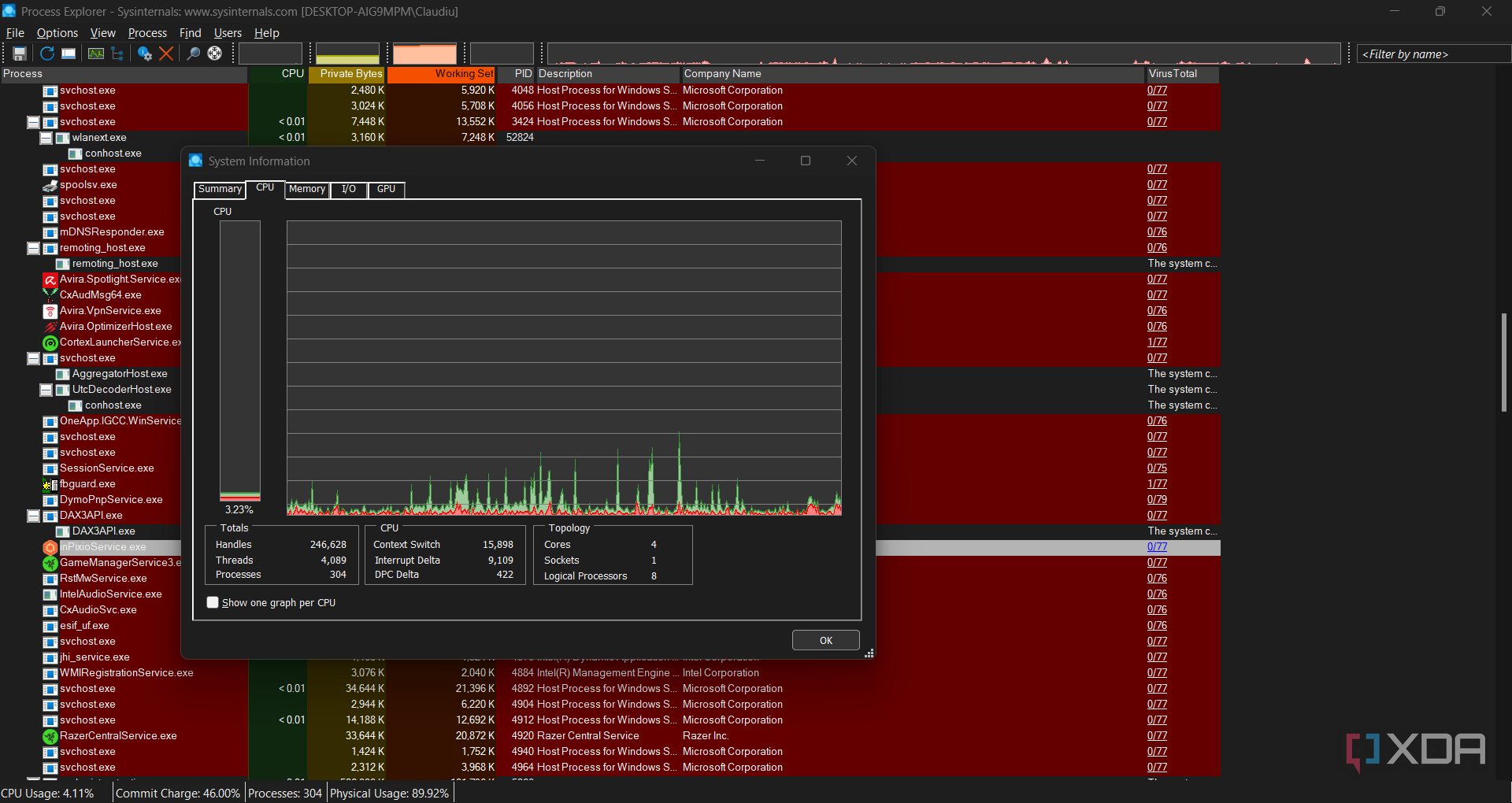Image resolution: width=1512 pixels, height=803 pixels.
Task: Collapse the wlanext.exe branch
Action: tap(45, 138)
